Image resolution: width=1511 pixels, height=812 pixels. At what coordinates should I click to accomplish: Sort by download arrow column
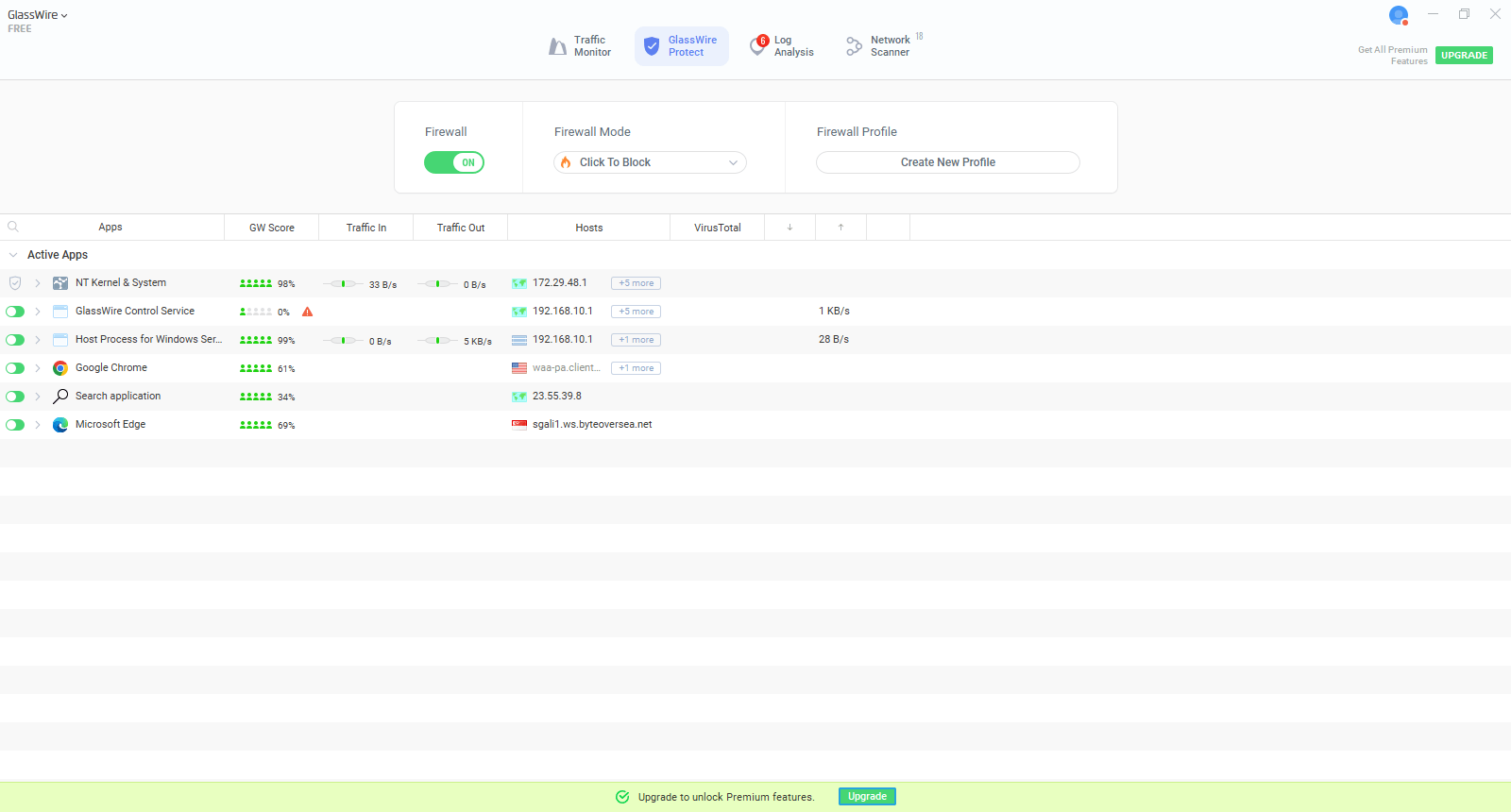pyautogui.click(x=790, y=228)
